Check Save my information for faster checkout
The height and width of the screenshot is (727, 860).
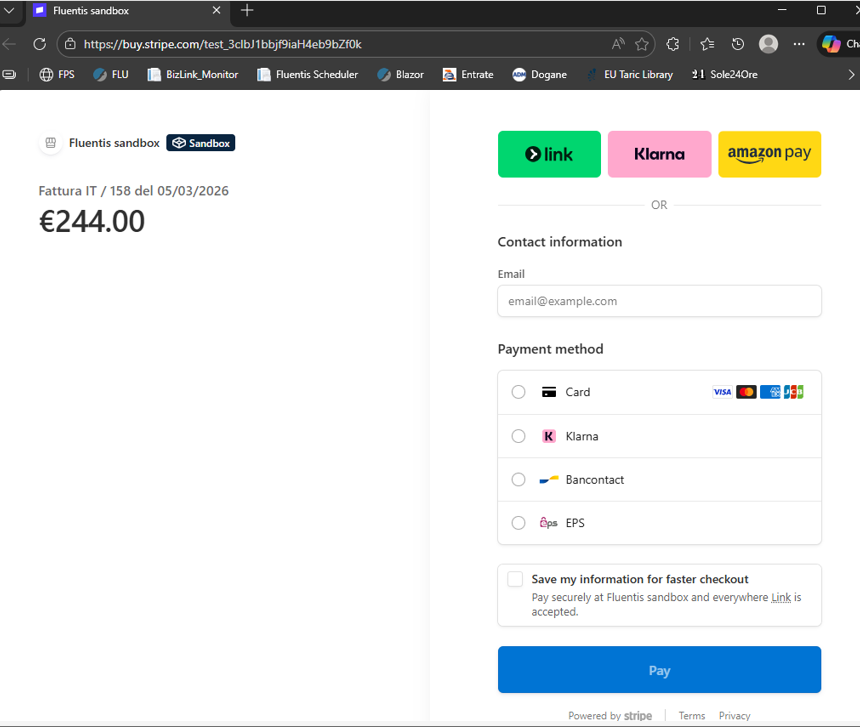click(x=515, y=579)
